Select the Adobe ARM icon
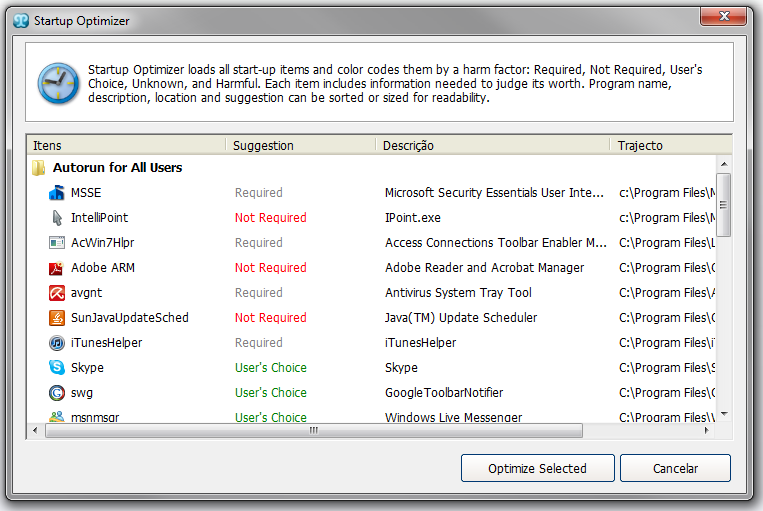This screenshot has width=763, height=511. coord(57,268)
